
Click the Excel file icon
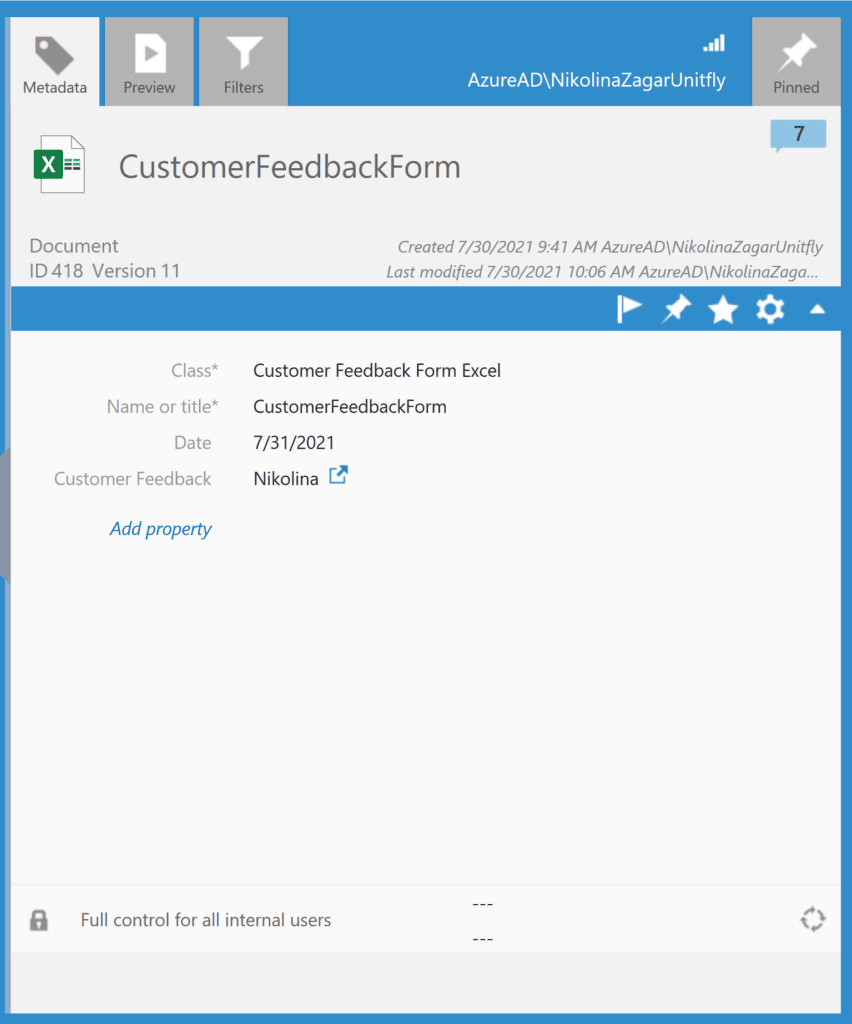pos(59,165)
